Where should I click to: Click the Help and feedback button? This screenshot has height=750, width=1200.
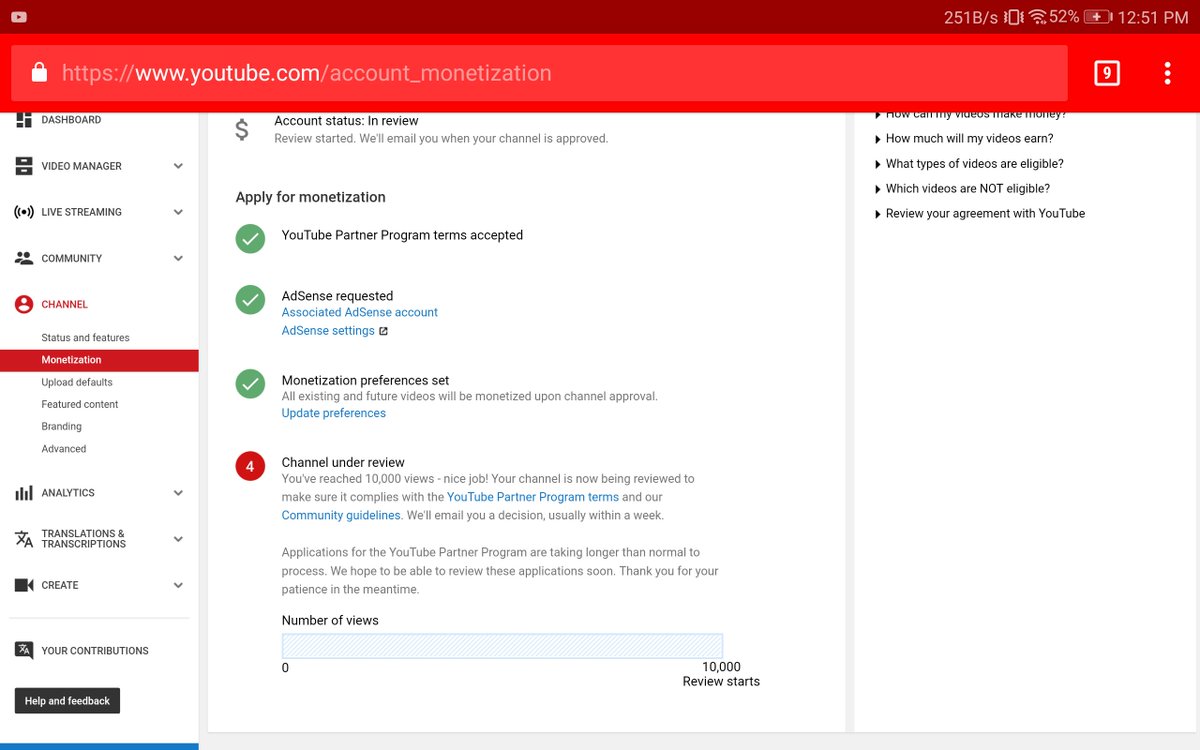point(67,701)
